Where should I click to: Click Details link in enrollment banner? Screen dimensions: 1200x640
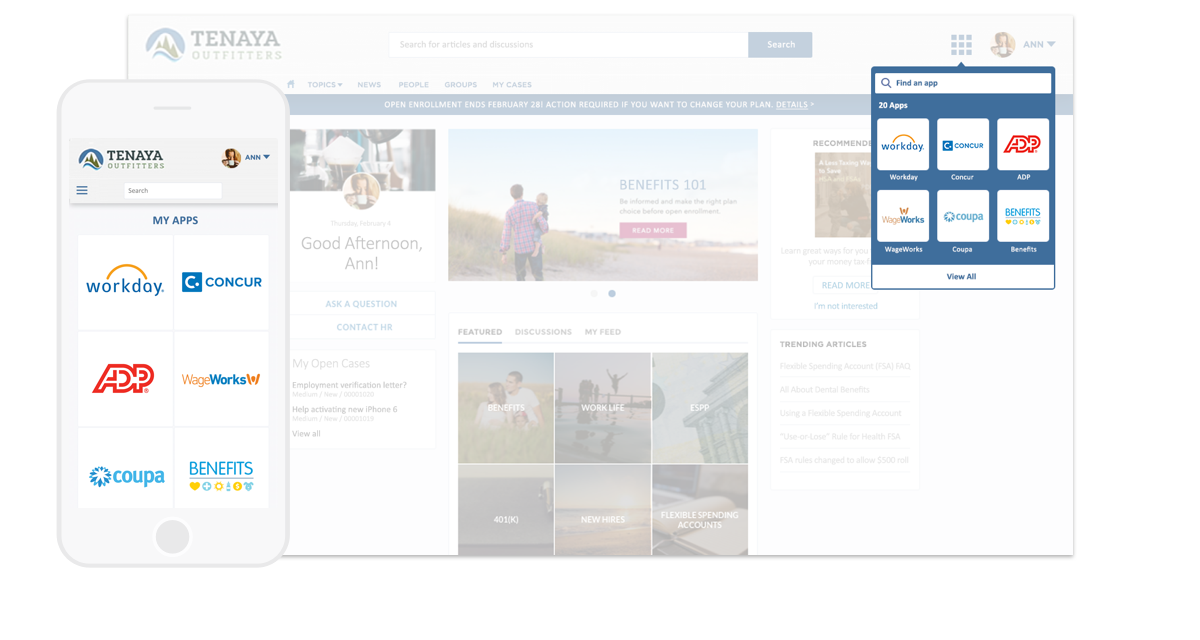[x=792, y=104]
